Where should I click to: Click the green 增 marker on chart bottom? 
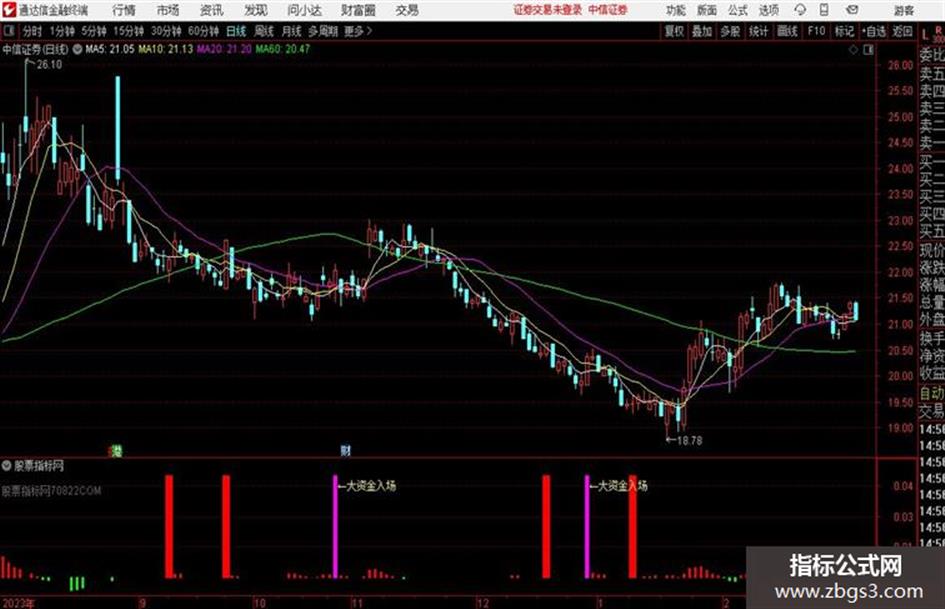point(116,450)
